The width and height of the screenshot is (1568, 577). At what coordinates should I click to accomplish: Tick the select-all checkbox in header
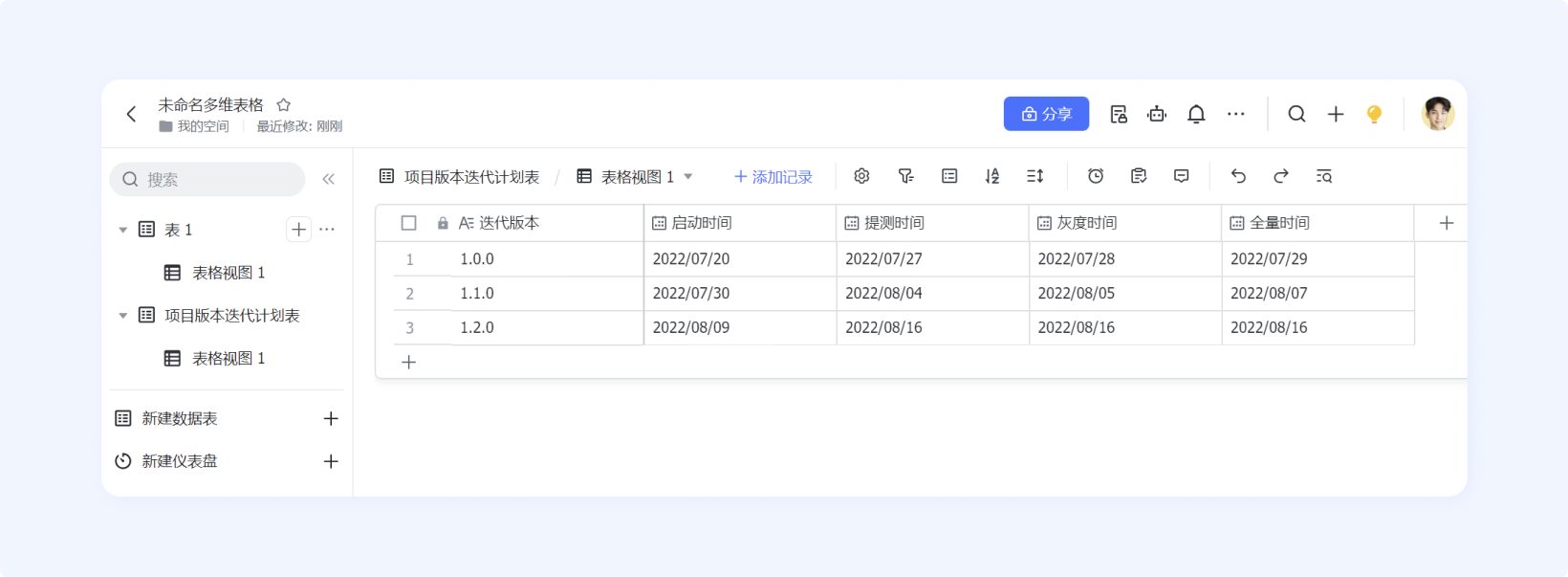point(408,223)
